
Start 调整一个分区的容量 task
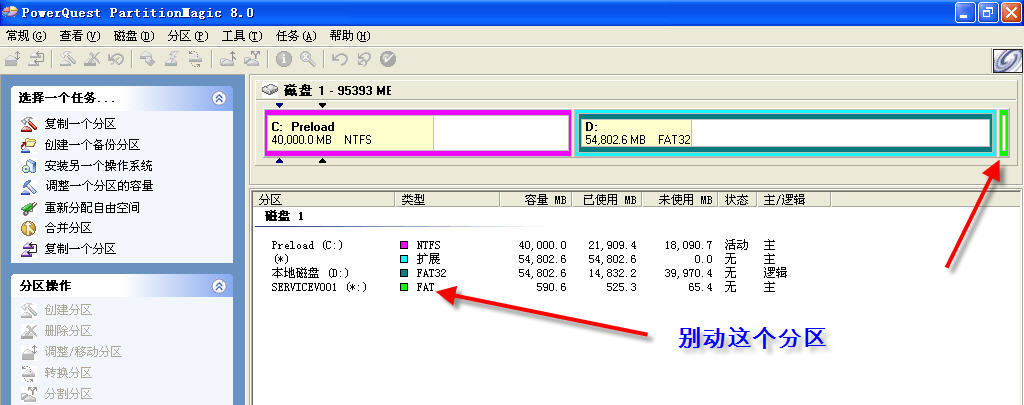(x=99, y=186)
